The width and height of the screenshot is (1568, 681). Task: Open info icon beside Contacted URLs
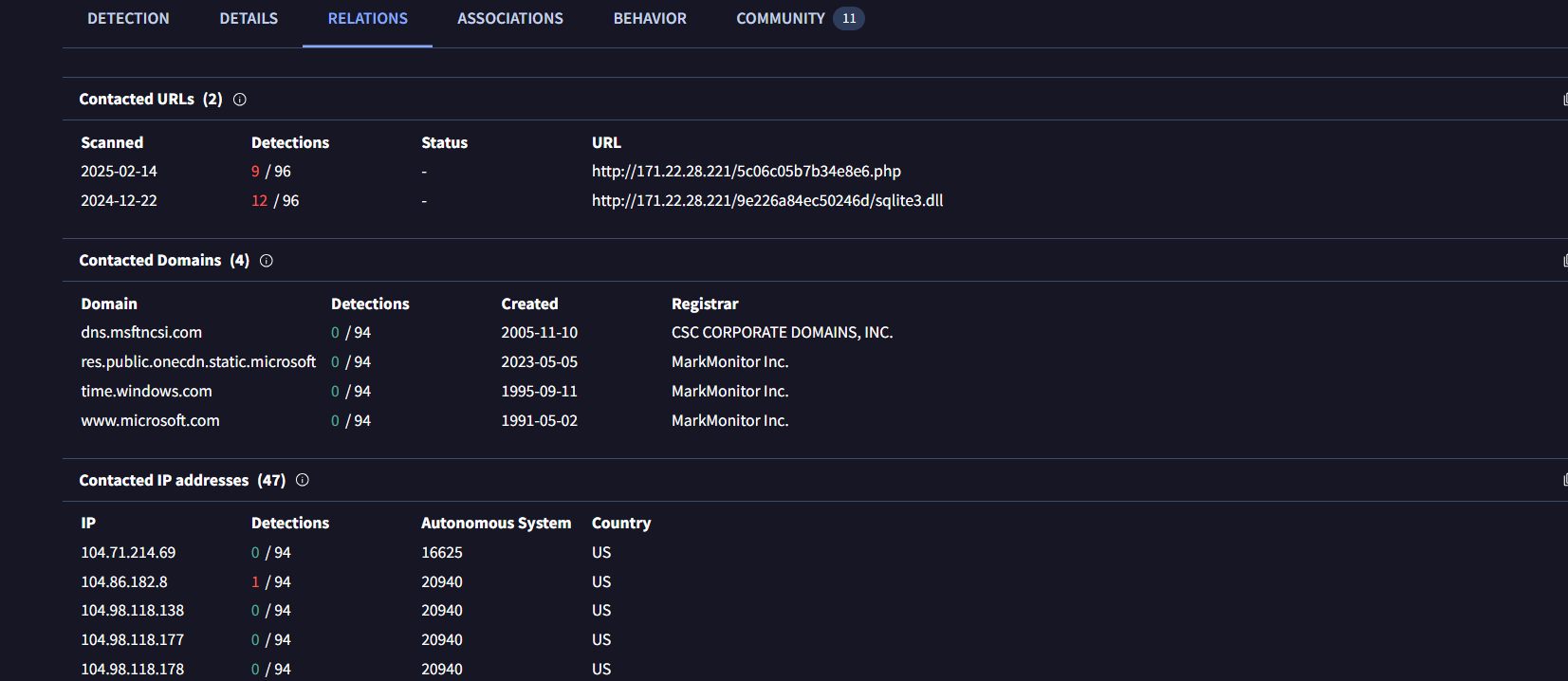click(x=240, y=100)
